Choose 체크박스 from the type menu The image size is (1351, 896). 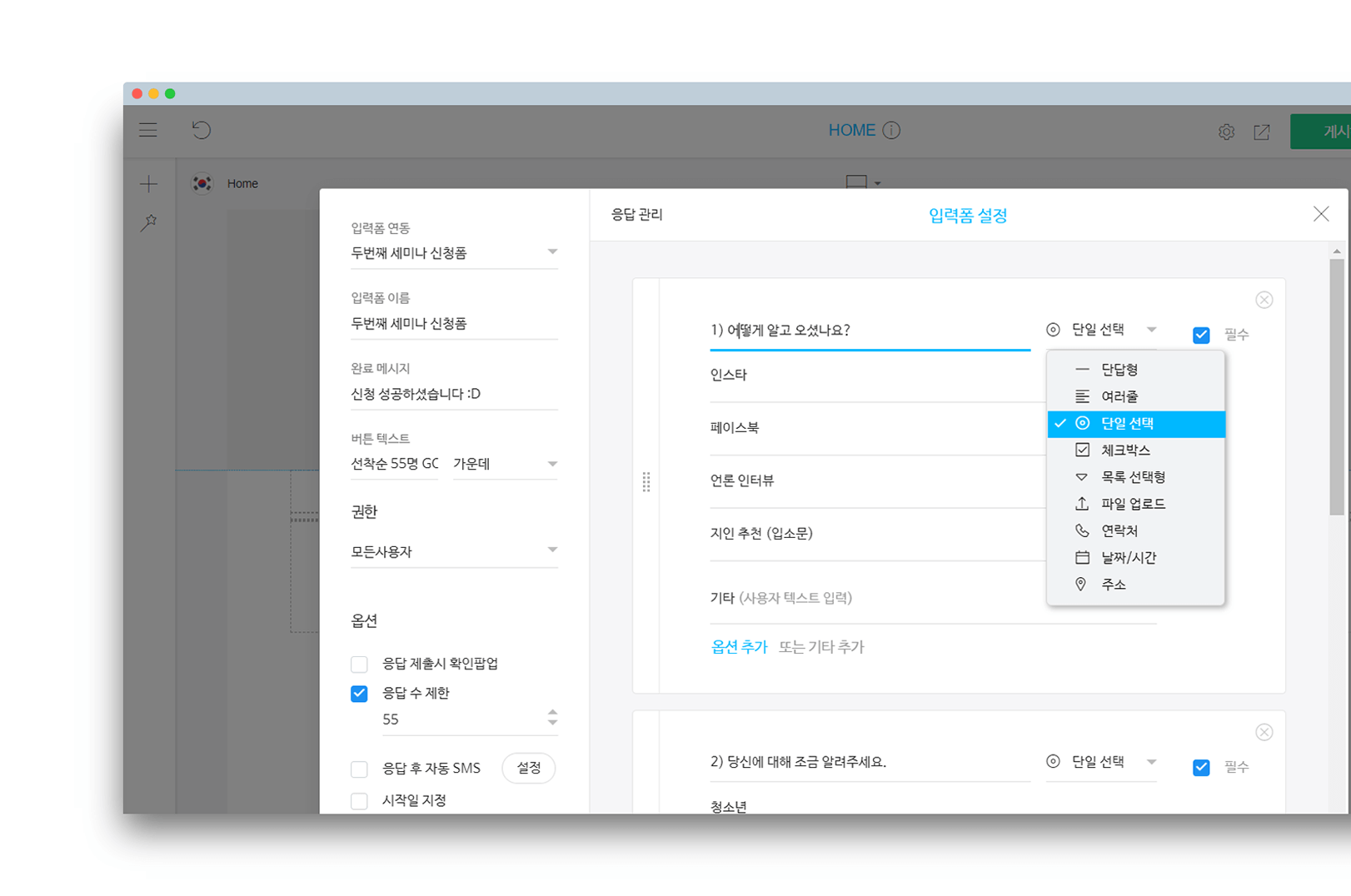1136,450
